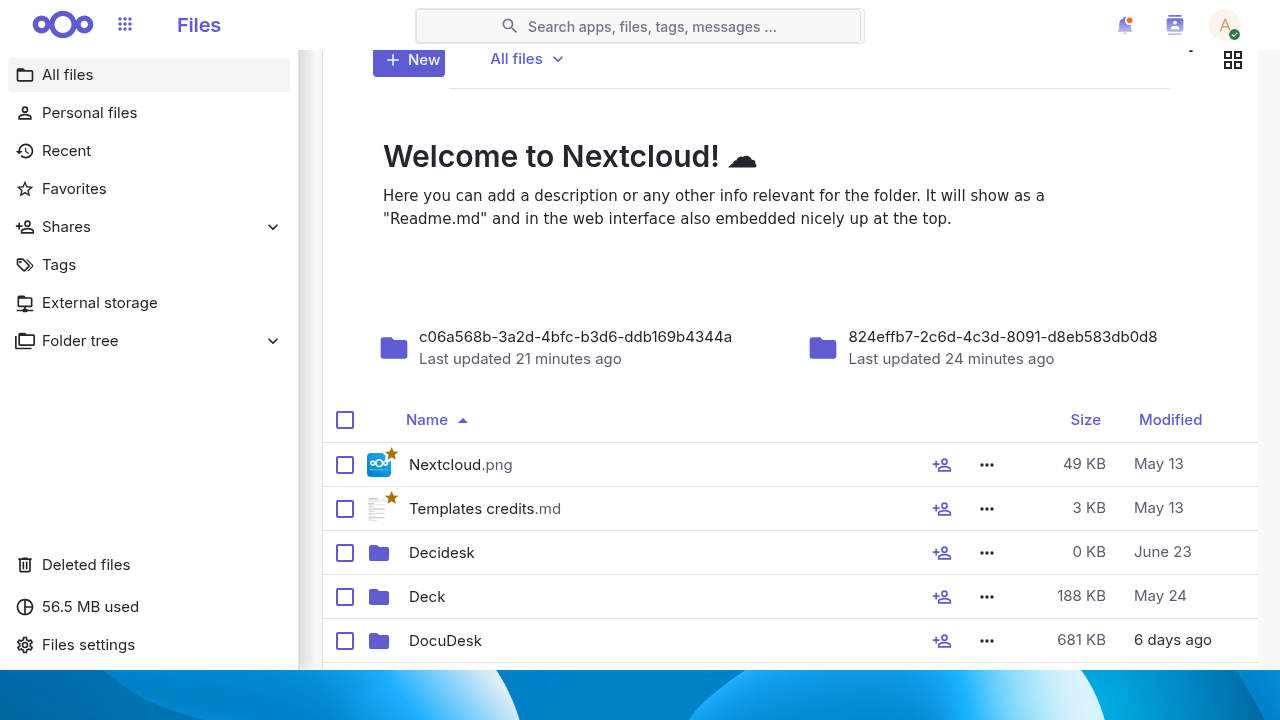Open the Decidesk folder name
This screenshot has width=1280, height=720.
tap(442, 553)
